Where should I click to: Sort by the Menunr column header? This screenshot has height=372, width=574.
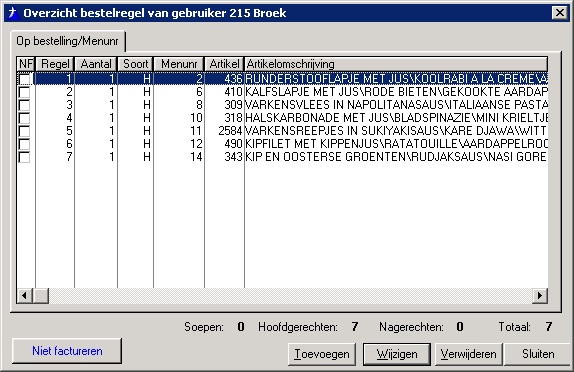click(x=179, y=64)
